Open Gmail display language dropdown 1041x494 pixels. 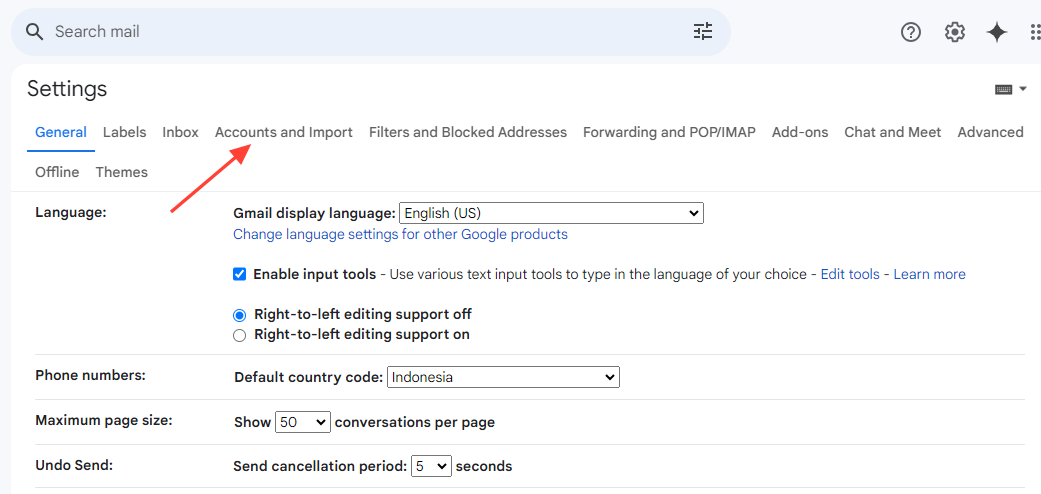[x=551, y=213]
